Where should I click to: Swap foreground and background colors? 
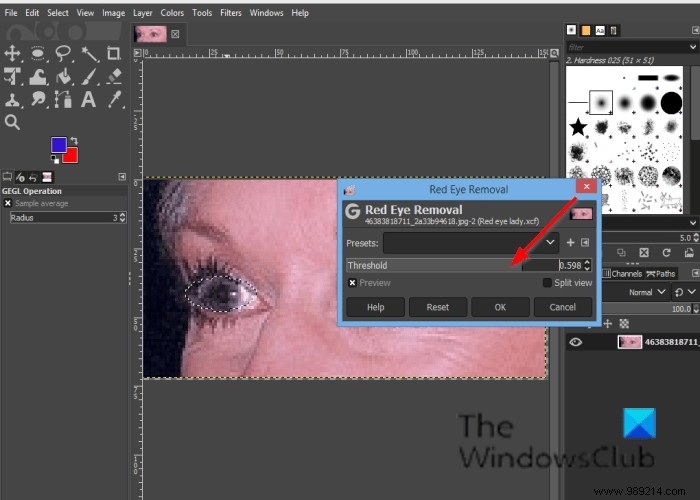(74, 141)
